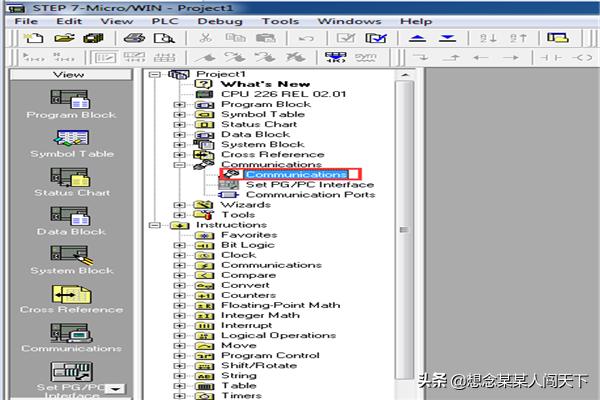Click the Save Project toolbar icon

click(93, 38)
